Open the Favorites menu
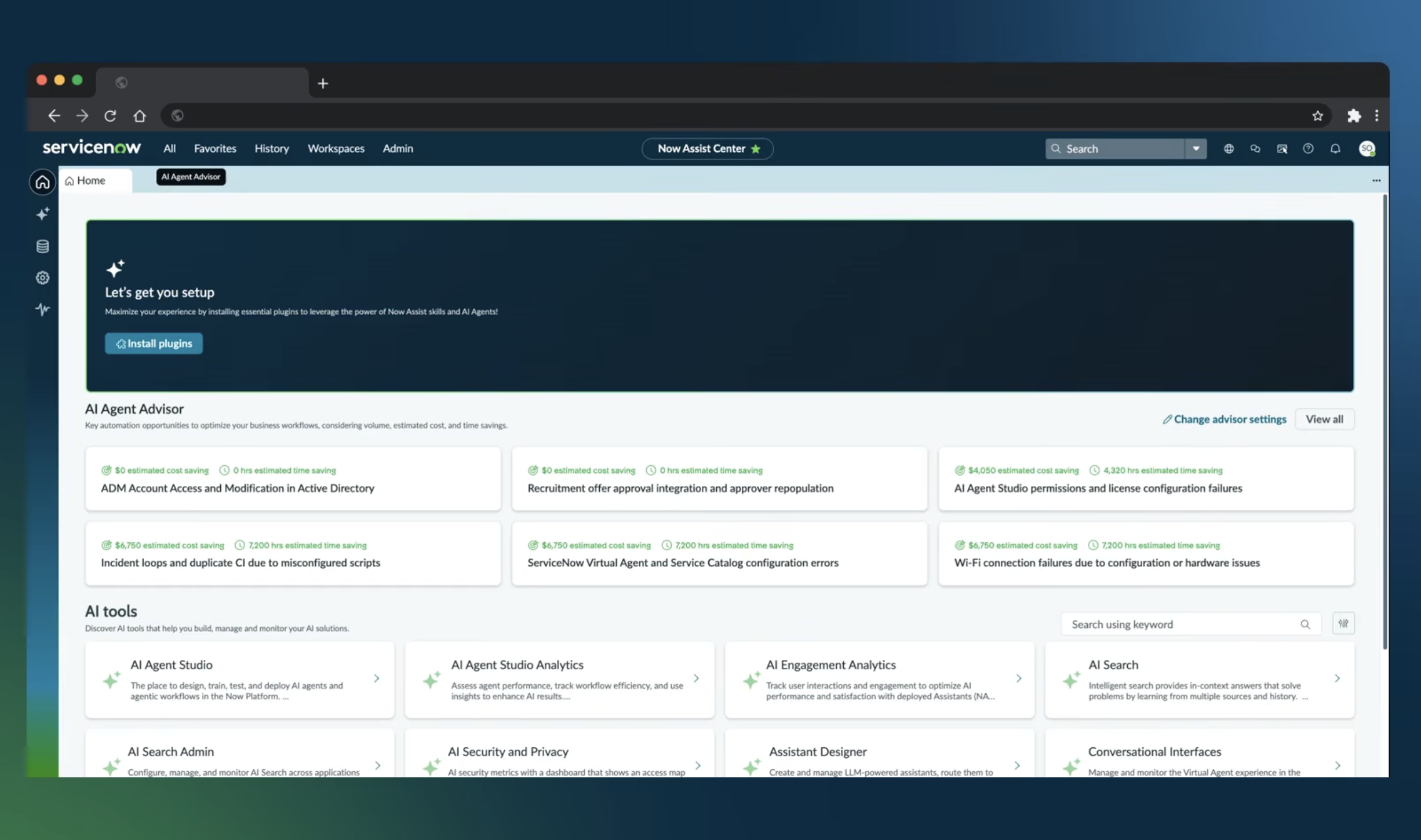Viewport: 1421px width, 840px height. click(x=215, y=148)
